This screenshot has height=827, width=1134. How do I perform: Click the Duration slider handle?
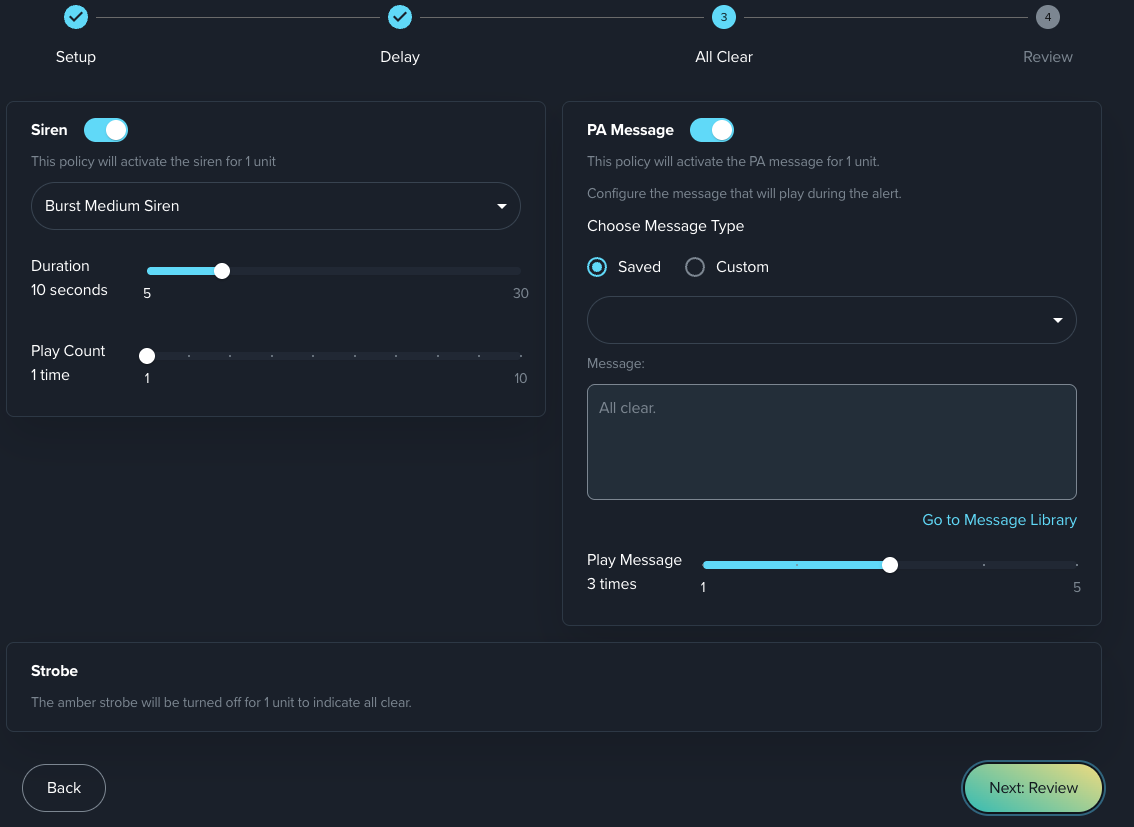[x=222, y=271]
